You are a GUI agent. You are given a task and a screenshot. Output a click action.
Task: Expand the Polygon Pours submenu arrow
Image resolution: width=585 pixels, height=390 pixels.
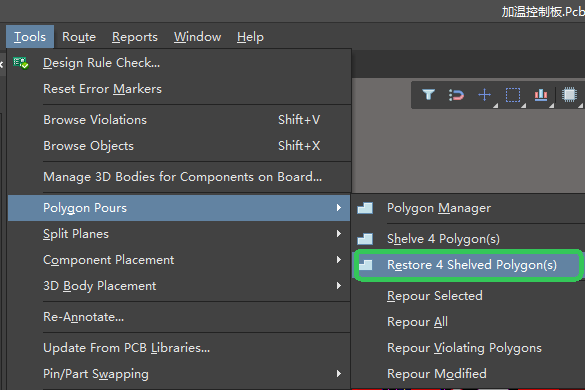pyautogui.click(x=338, y=208)
